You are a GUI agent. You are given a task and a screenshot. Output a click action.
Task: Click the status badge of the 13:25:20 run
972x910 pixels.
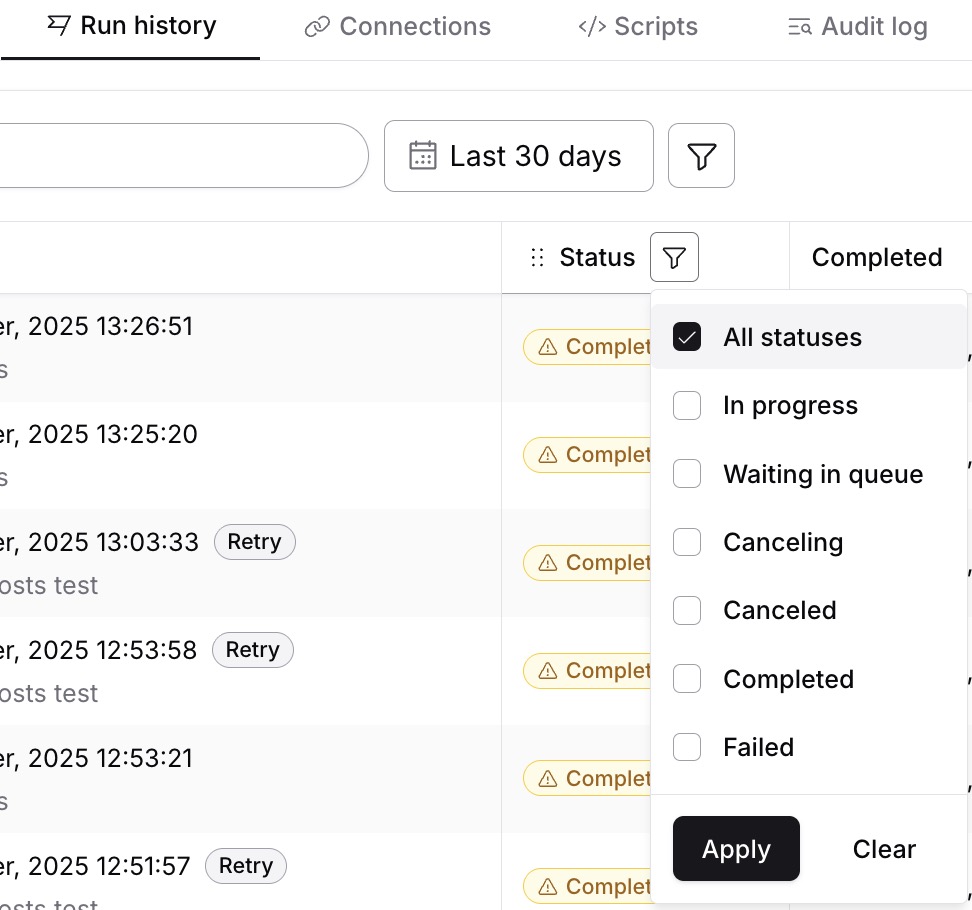(587, 454)
